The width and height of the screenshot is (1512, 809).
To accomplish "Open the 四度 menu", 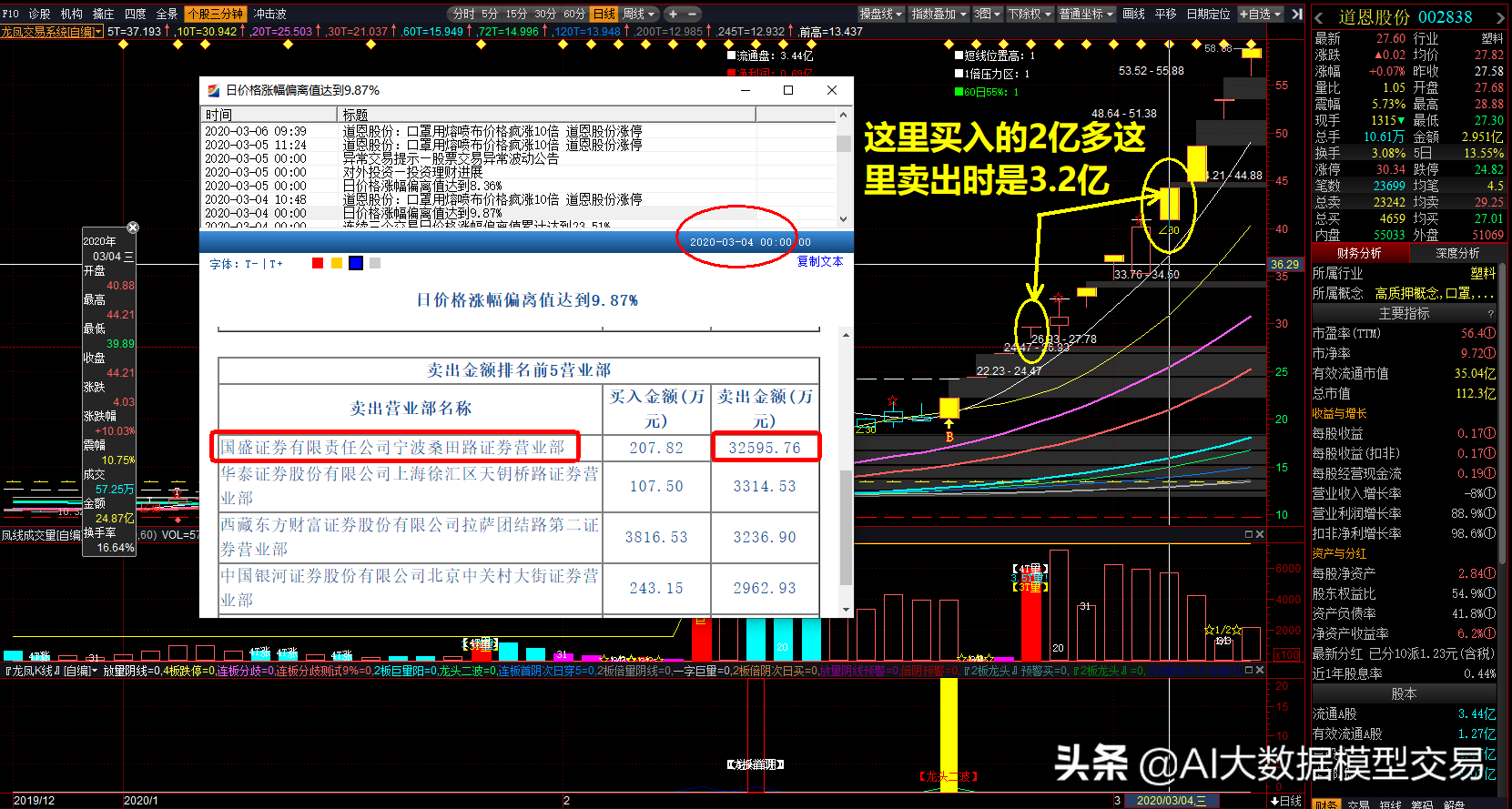I will tap(135, 14).
